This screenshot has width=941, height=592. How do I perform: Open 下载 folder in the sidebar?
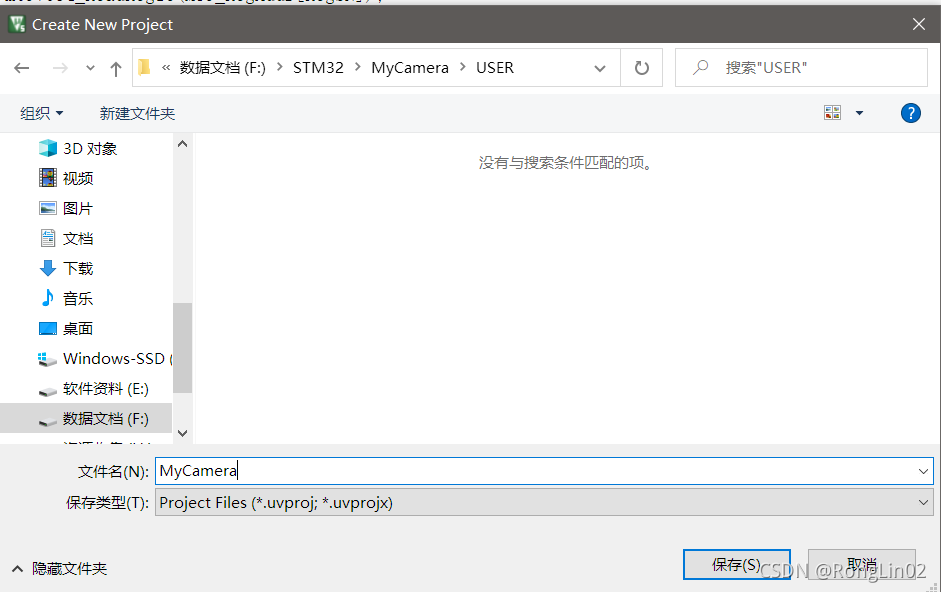tap(78, 268)
